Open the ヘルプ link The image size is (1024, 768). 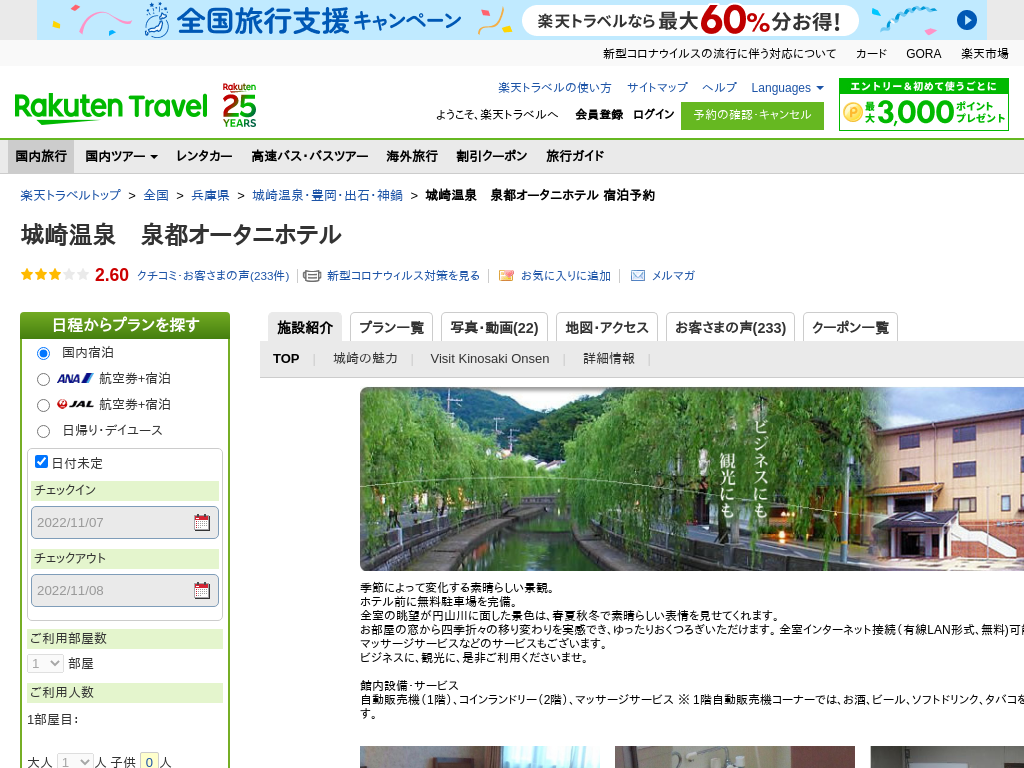tap(720, 88)
